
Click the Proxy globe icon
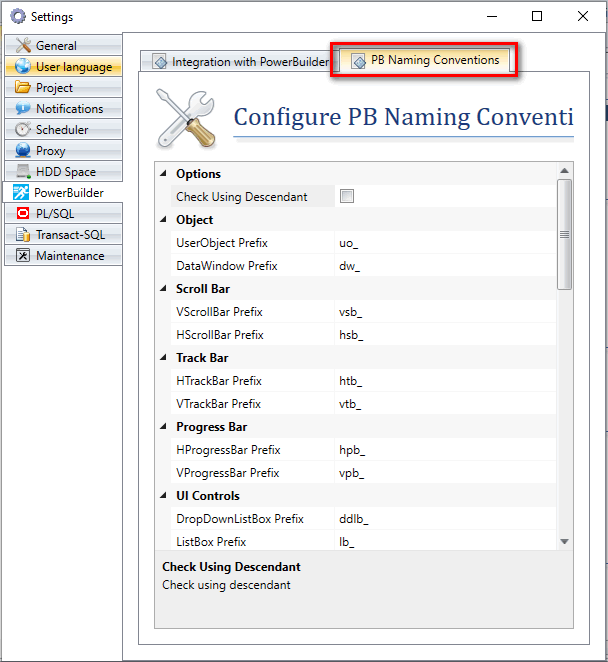[x=23, y=150]
